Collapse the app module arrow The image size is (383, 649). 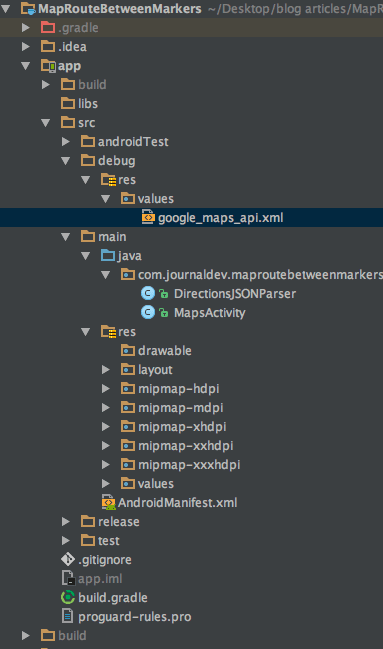point(26,65)
